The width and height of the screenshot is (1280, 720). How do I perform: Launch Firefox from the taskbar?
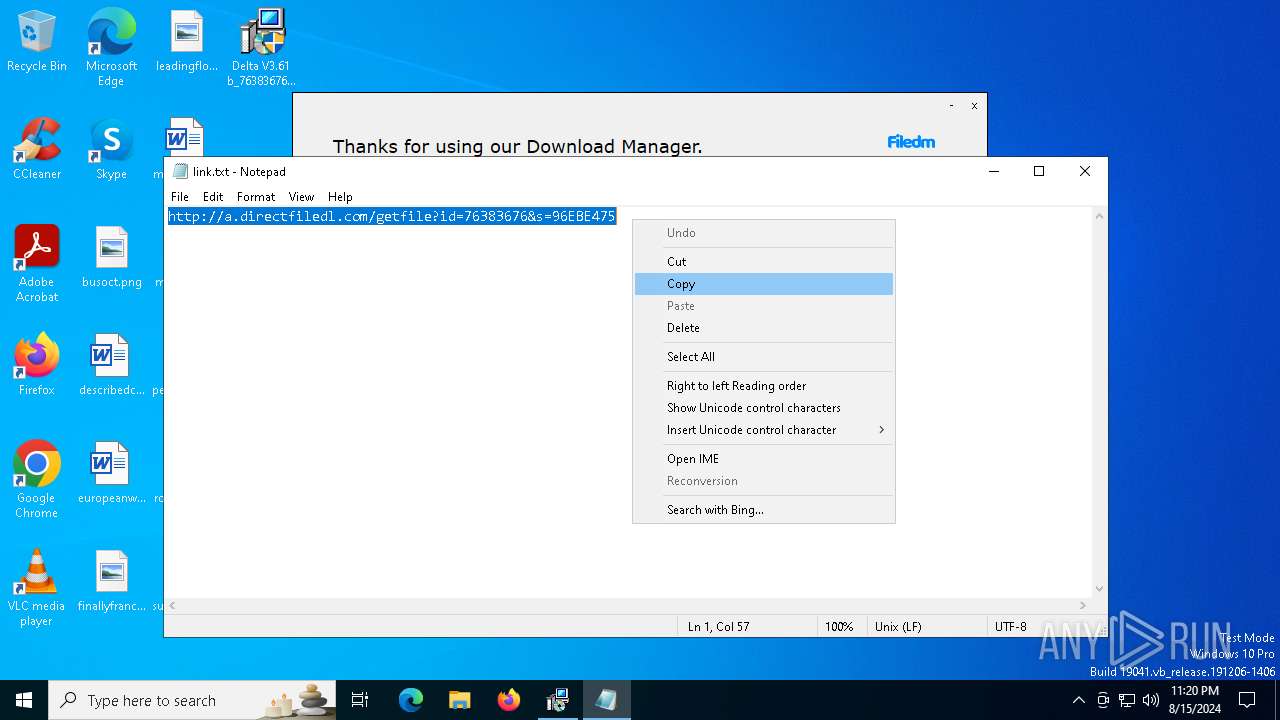(x=509, y=700)
